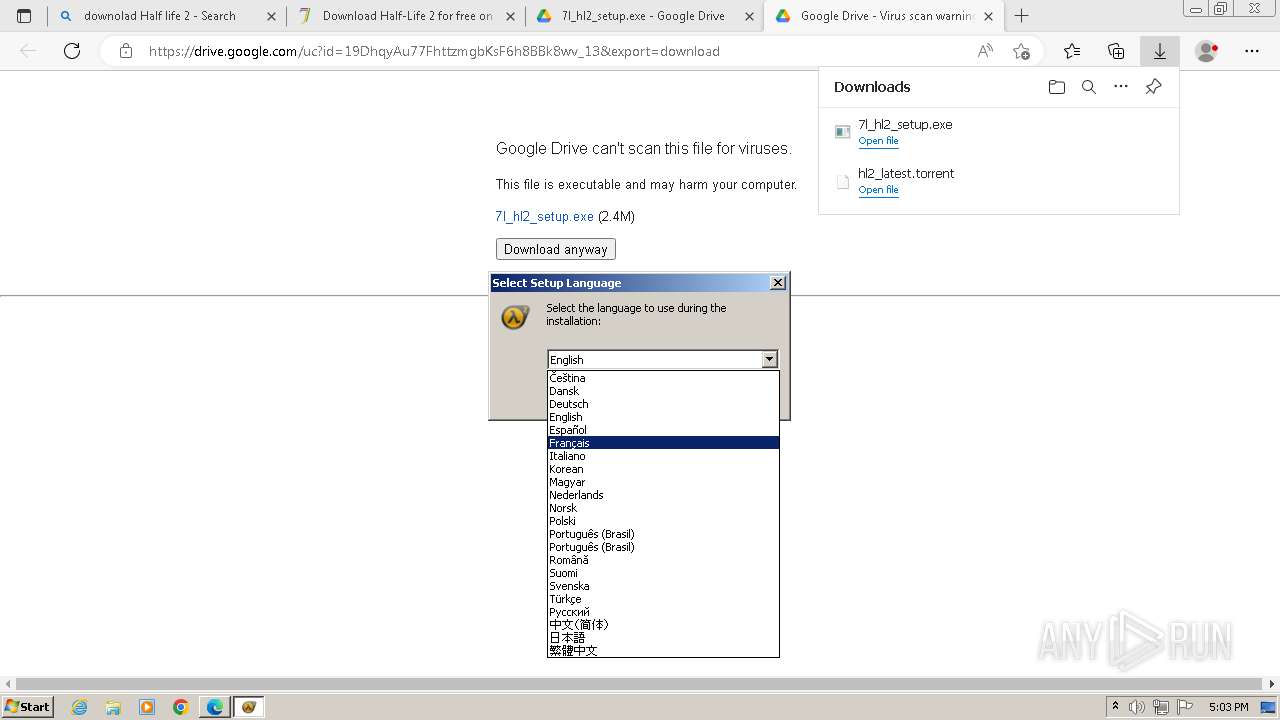Viewport: 1280px width, 720px height.
Task: Open Collections icon in toolbar
Action: click(x=1116, y=51)
